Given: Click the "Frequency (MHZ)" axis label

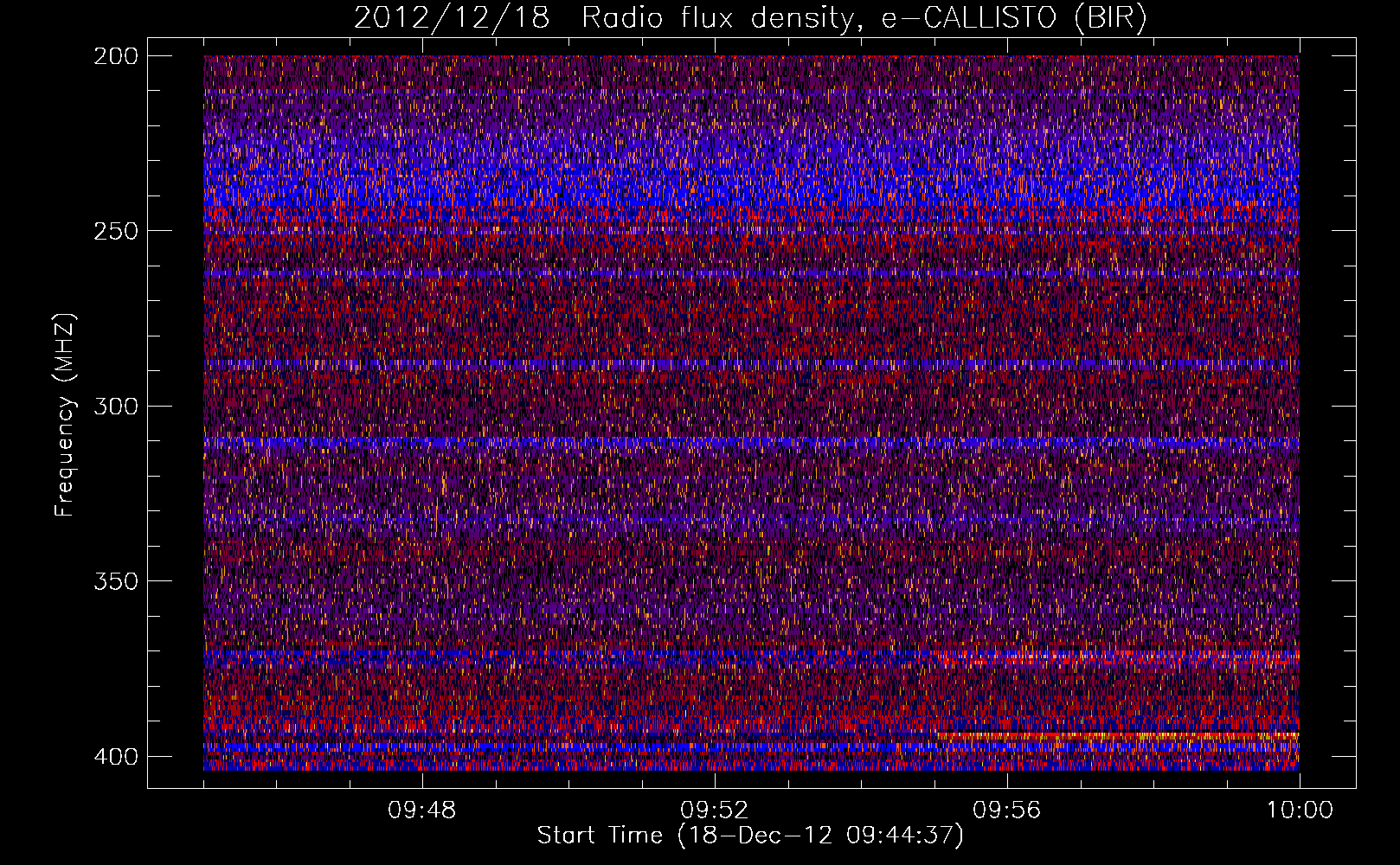Looking at the screenshot, I should click(65, 415).
